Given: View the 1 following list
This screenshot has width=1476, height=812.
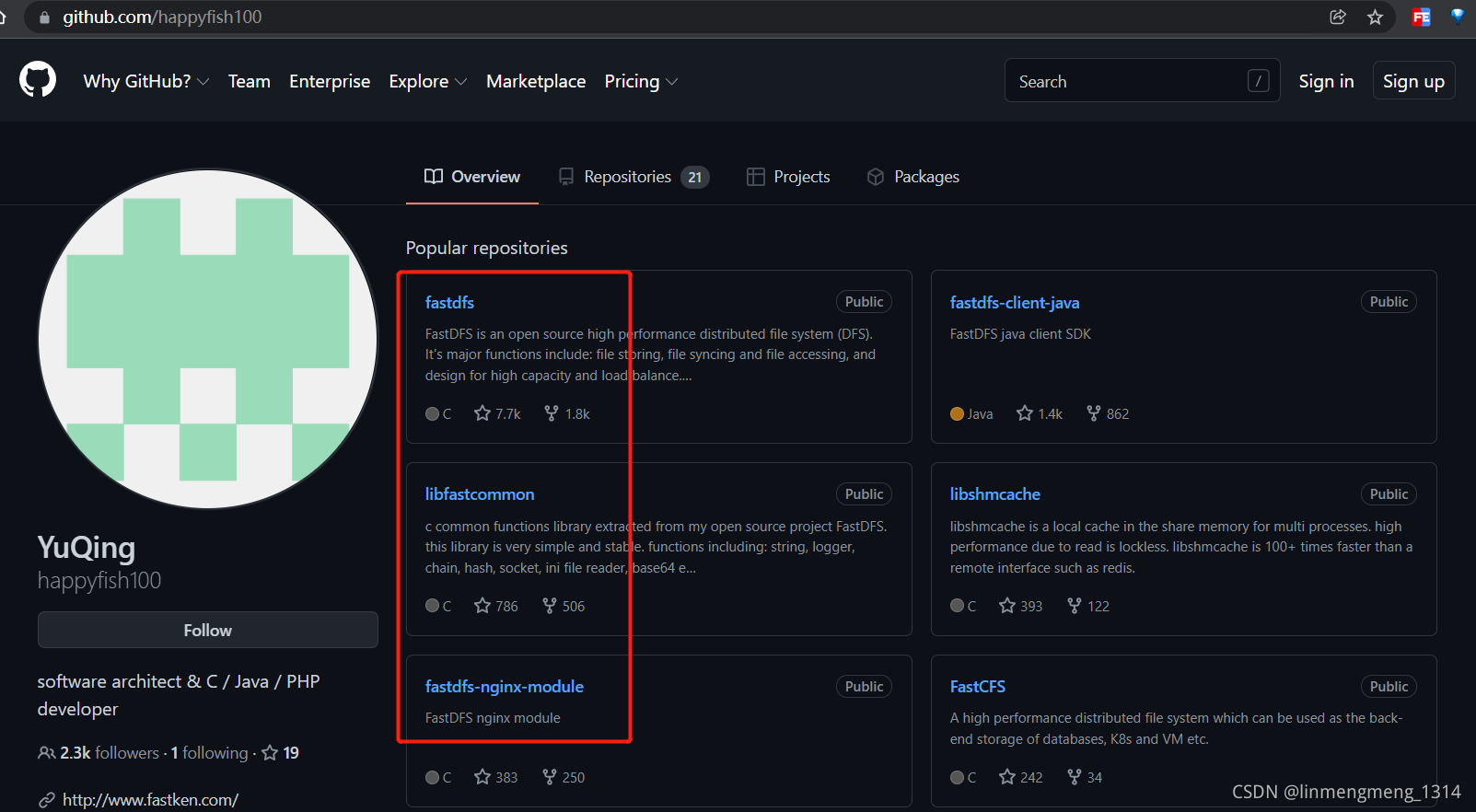Looking at the screenshot, I should (x=209, y=753).
